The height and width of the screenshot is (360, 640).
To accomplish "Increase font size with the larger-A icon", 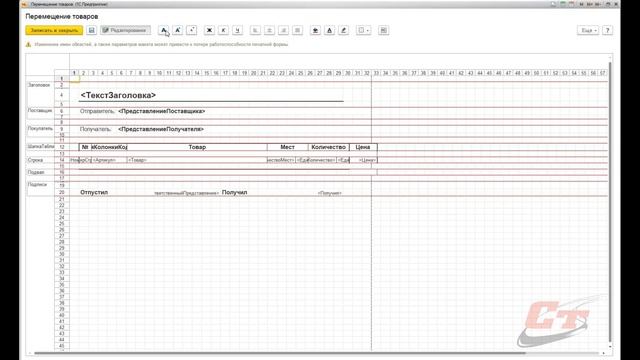I will tap(178, 30).
